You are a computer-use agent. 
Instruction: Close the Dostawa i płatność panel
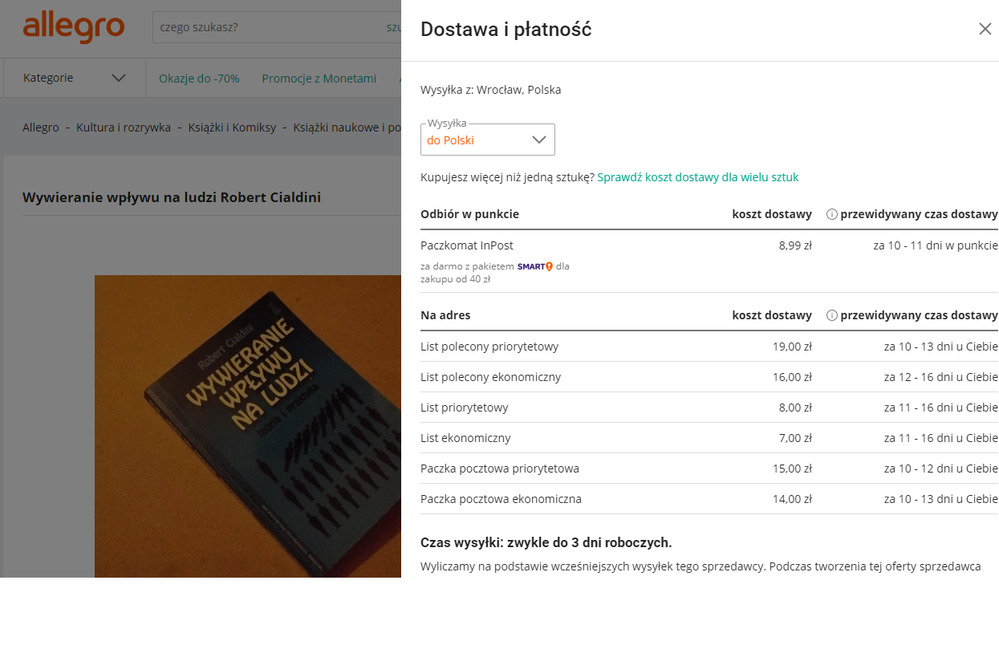tap(984, 29)
